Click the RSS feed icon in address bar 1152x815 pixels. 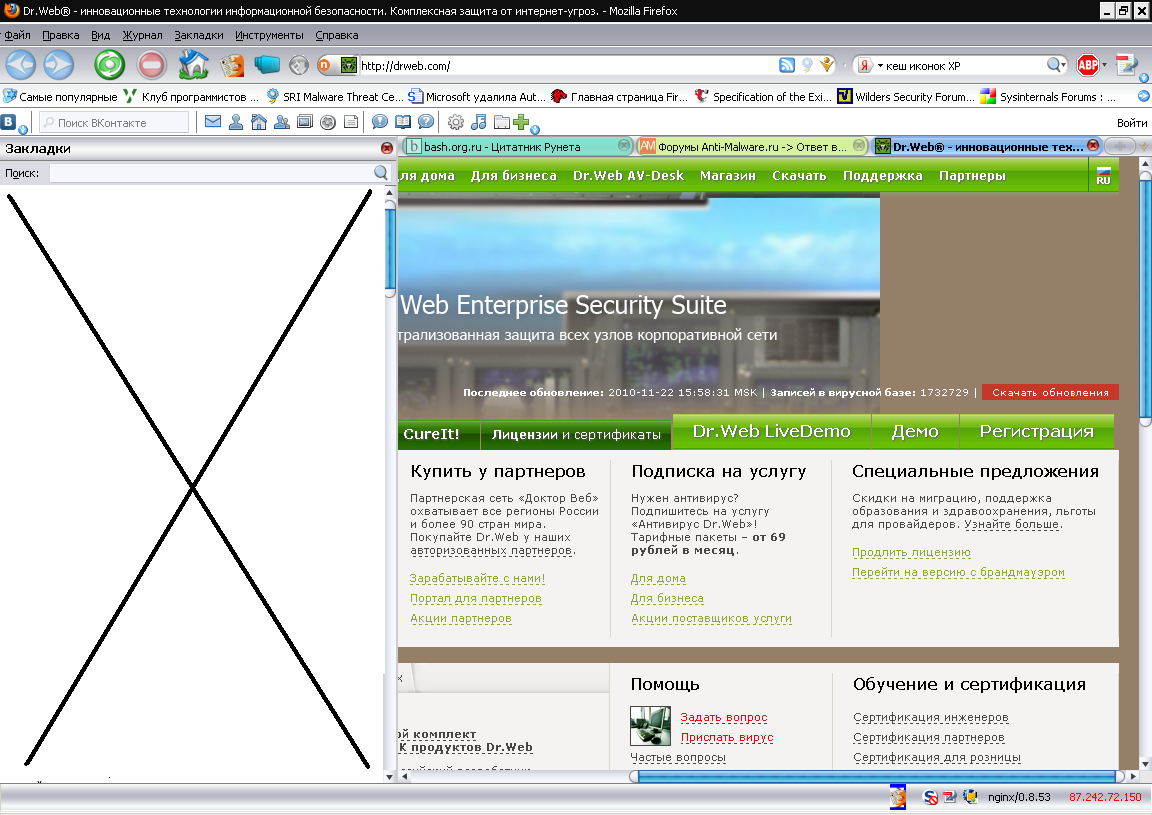pos(787,65)
